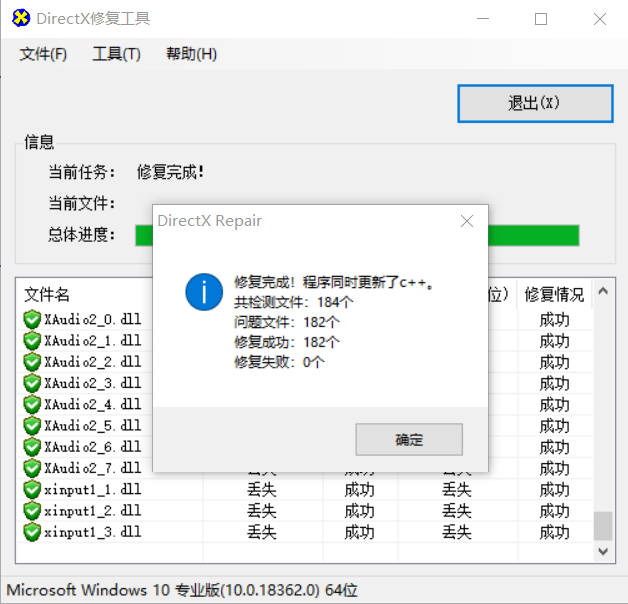Click 共检测文件: 184个 line in dialog

[294, 302]
